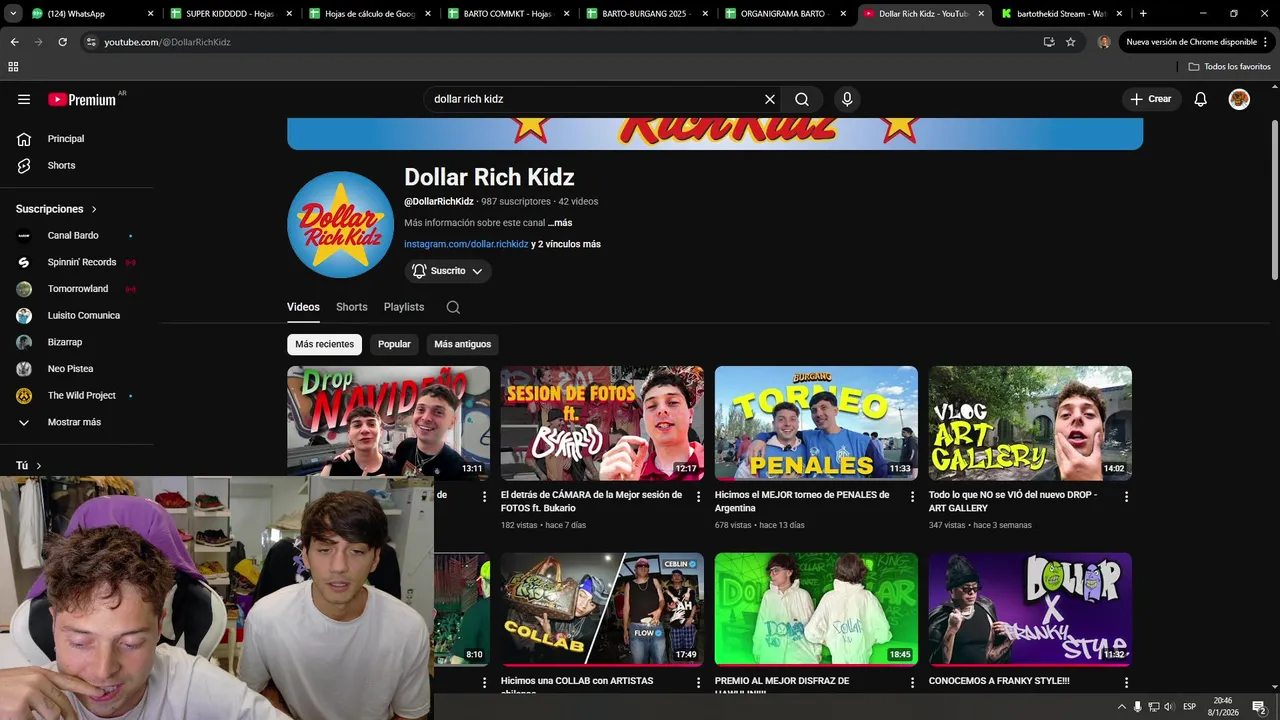Switch to Videos channel tab
The image size is (1280, 720).
click(303, 307)
